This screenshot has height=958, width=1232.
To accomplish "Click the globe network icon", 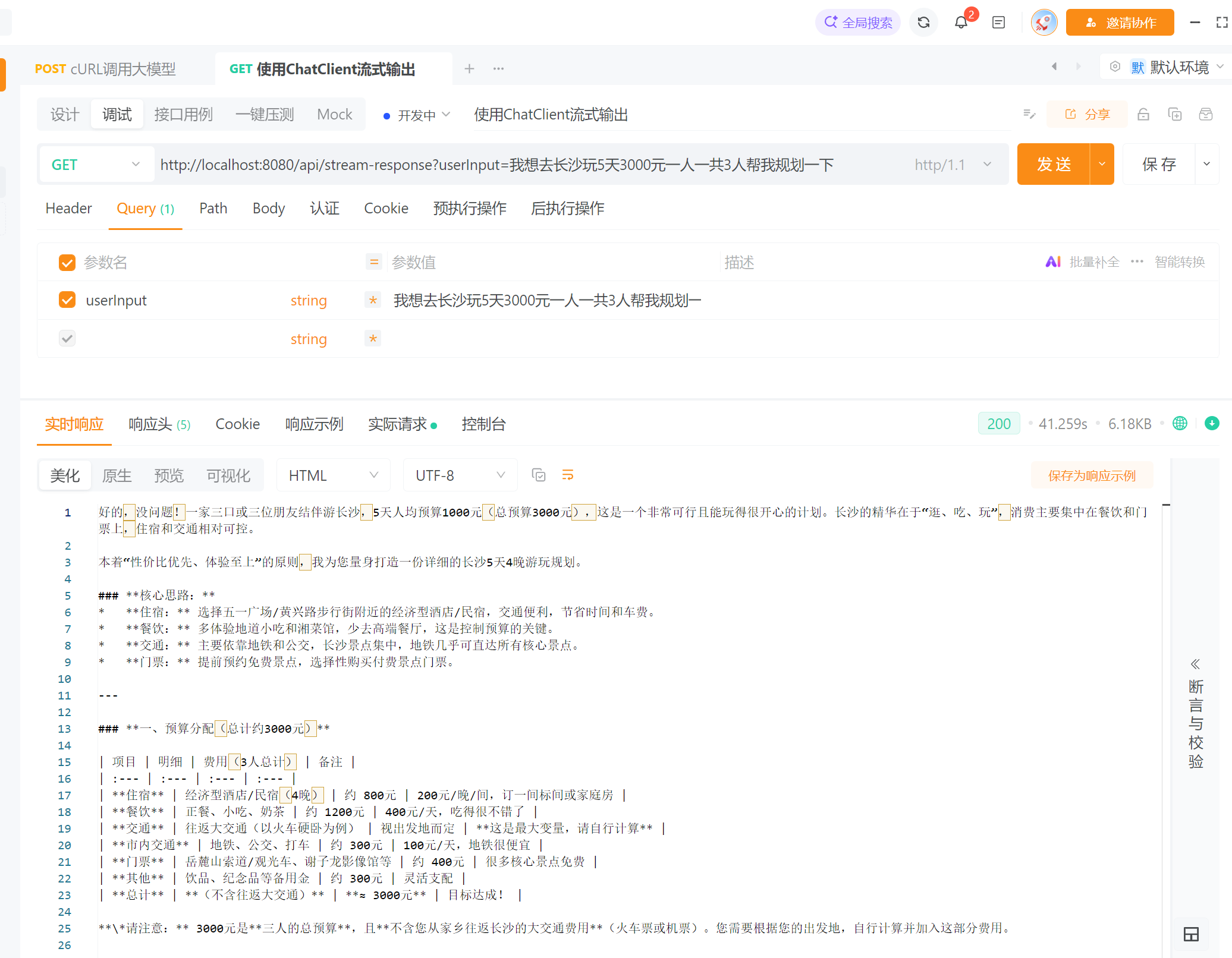I will [1180, 423].
